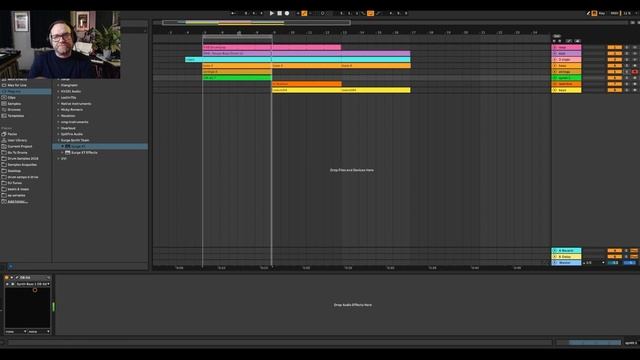Toggle the orange Loop switch

pos(370,13)
